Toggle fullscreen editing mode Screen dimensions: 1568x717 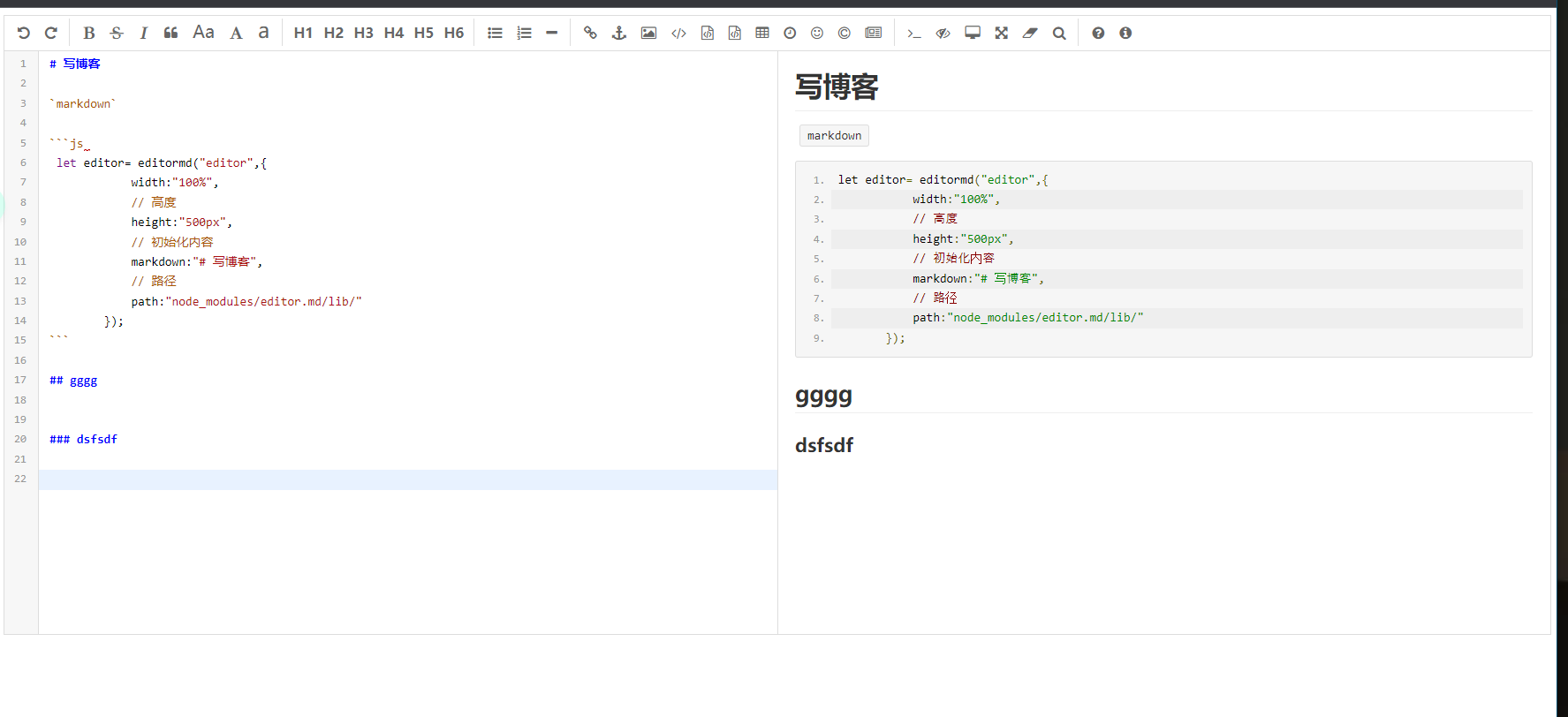(x=1001, y=33)
